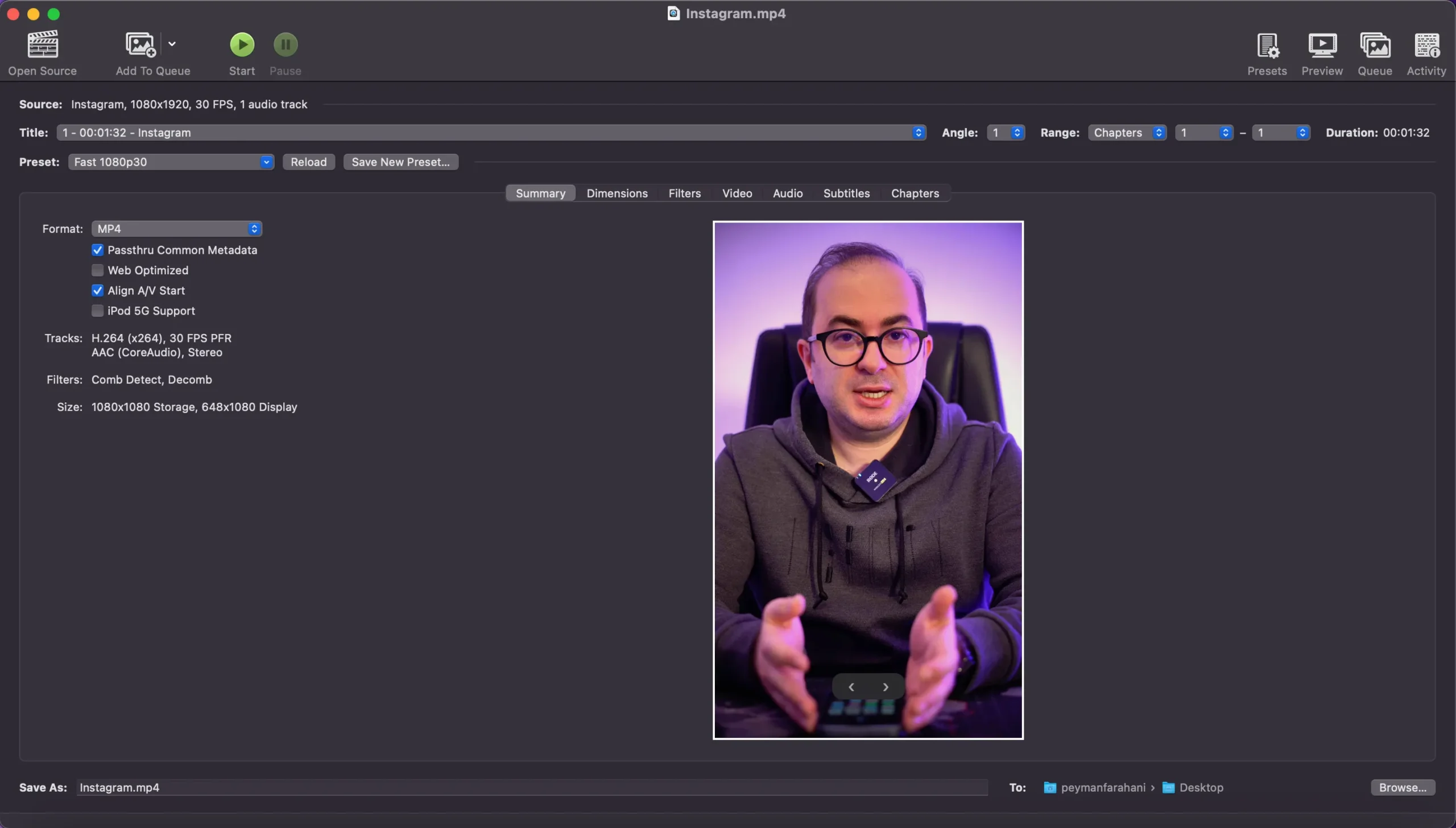1456x828 pixels.
Task: Click the Open Source clapperboard icon
Action: (43, 45)
